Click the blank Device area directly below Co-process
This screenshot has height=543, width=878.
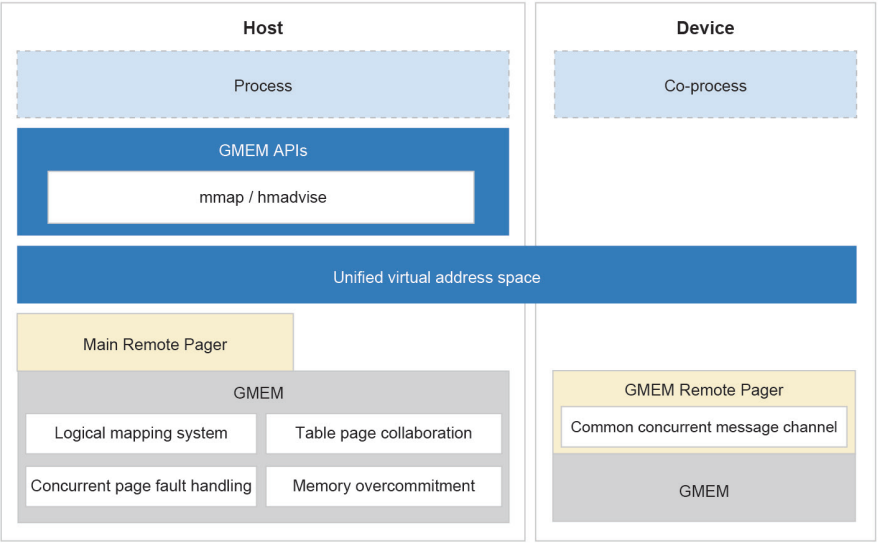[705, 180]
